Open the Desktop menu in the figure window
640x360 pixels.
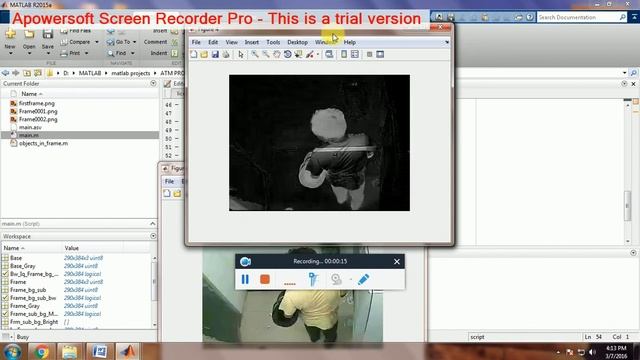pos(297,42)
